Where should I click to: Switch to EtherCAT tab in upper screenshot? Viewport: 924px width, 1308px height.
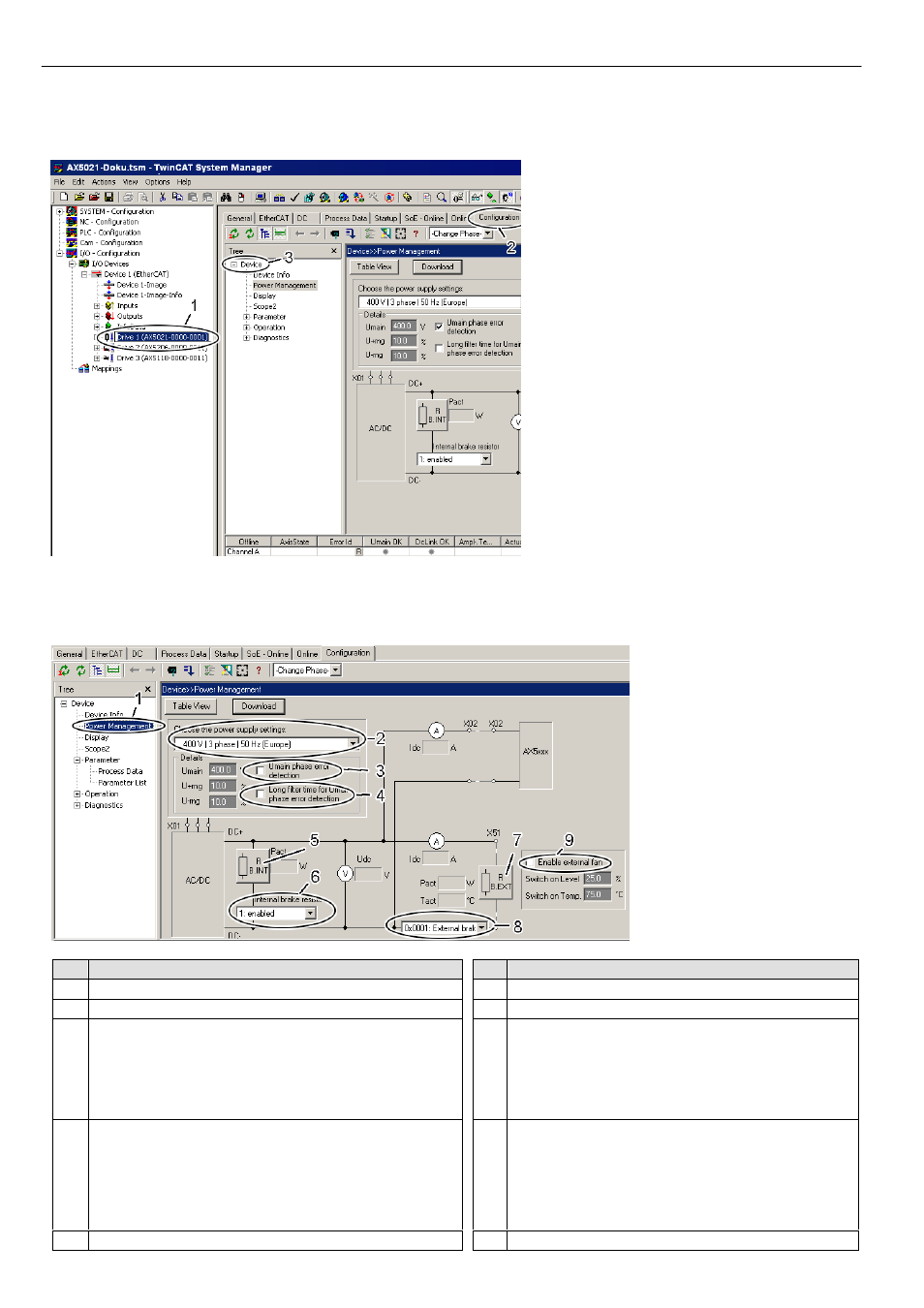[274, 218]
